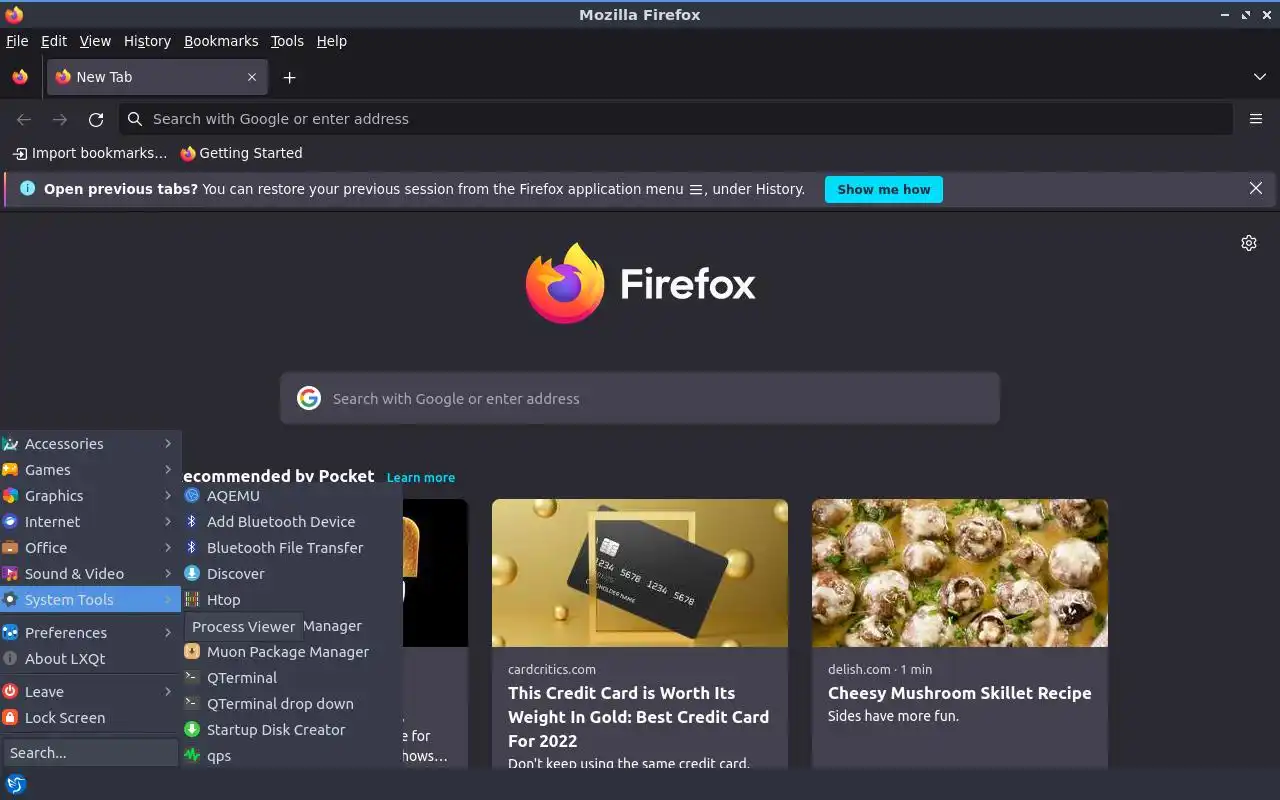Expand the Office menu category
The width and height of the screenshot is (1280, 800).
coord(90,548)
